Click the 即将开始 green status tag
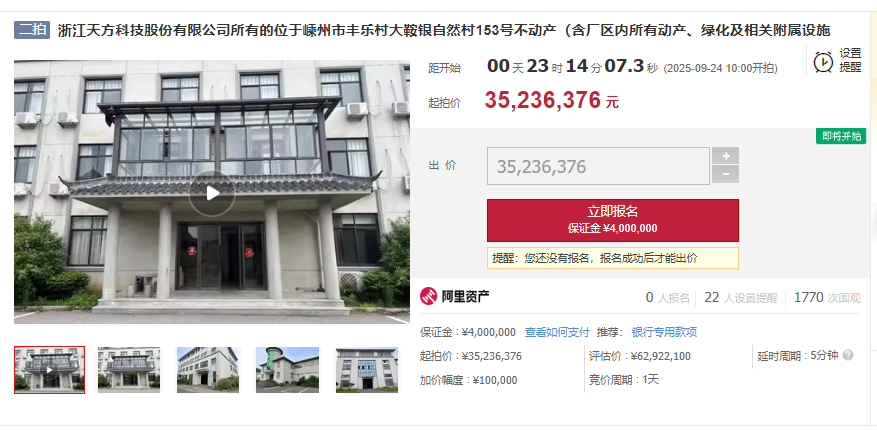 point(841,136)
